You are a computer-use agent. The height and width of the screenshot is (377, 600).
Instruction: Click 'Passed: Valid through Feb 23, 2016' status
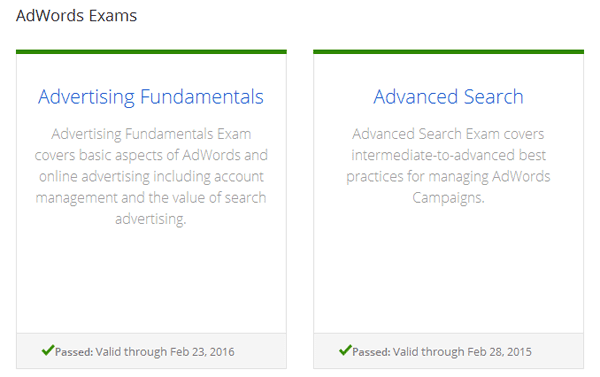[145, 352]
